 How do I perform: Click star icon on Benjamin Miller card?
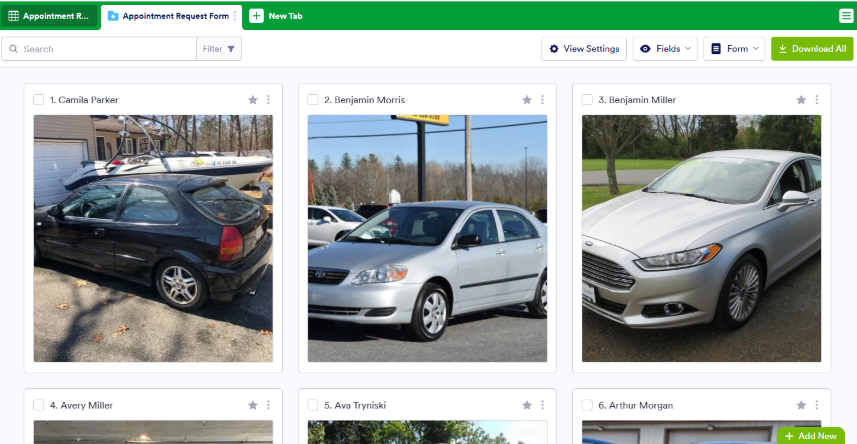tap(801, 100)
